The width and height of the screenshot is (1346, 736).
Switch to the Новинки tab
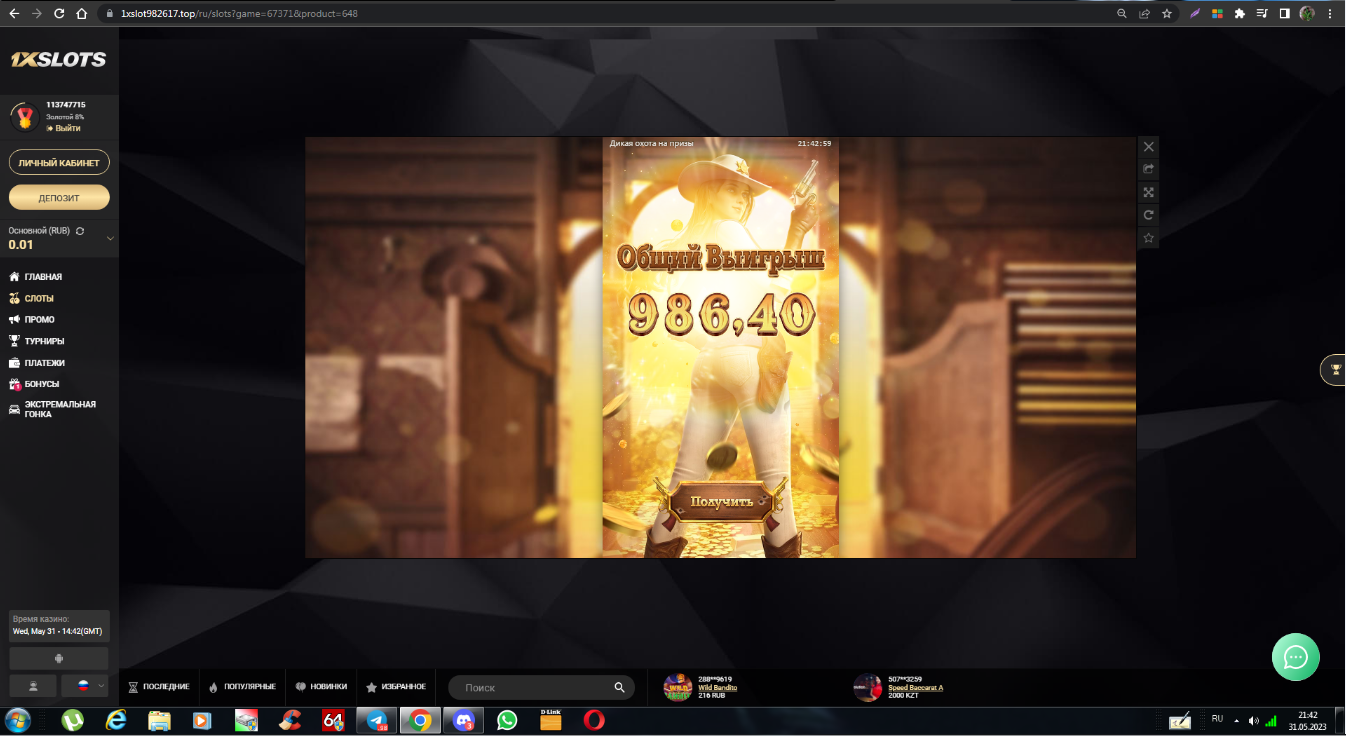322,687
